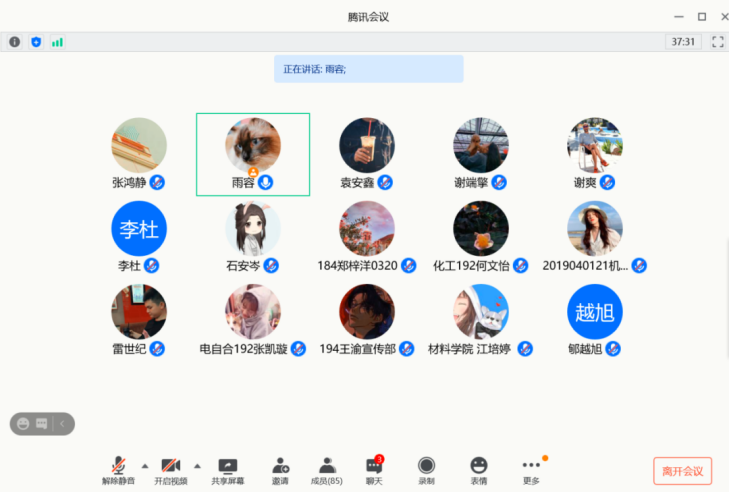Viewport: 729px width, 492px height.
Task: Click the blue security shield icon
Action: (36, 42)
